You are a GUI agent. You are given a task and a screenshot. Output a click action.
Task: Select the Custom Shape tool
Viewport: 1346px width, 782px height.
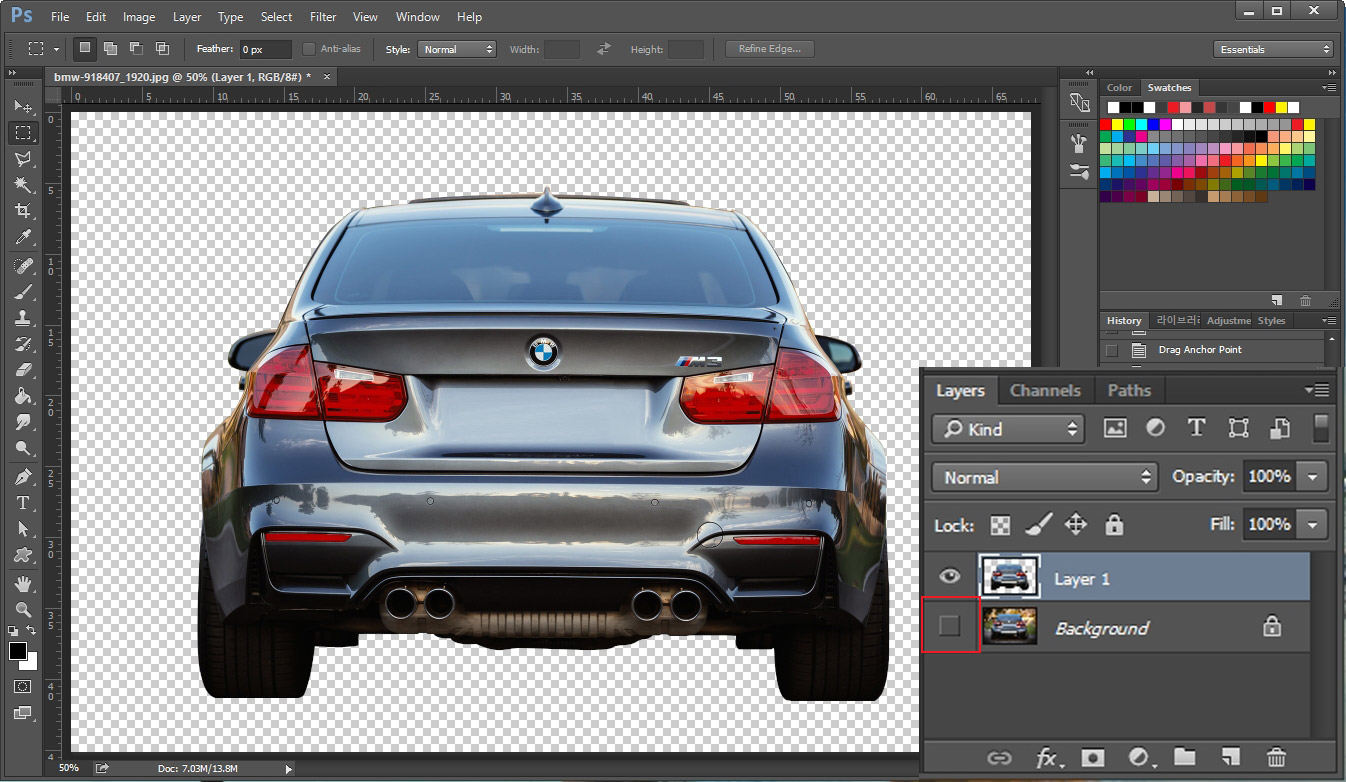[x=23, y=555]
